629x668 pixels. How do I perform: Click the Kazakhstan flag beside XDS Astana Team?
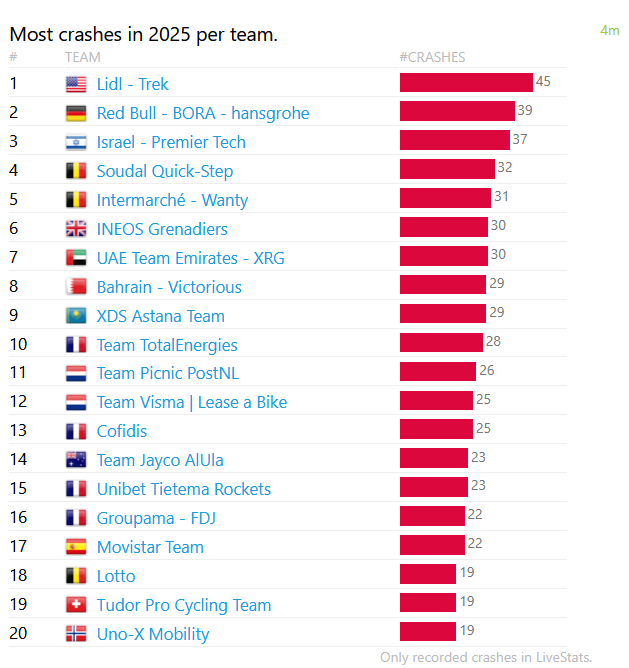(76, 316)
